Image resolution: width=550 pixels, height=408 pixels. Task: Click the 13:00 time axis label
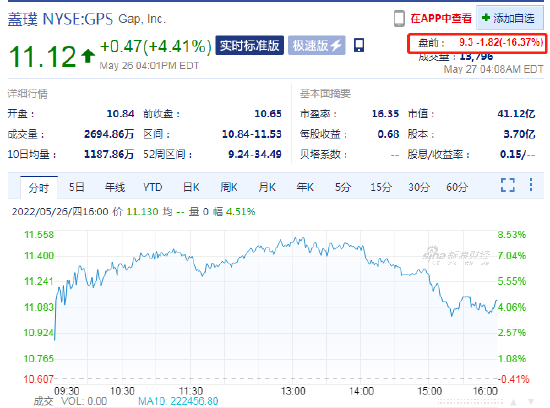[293, 391]
